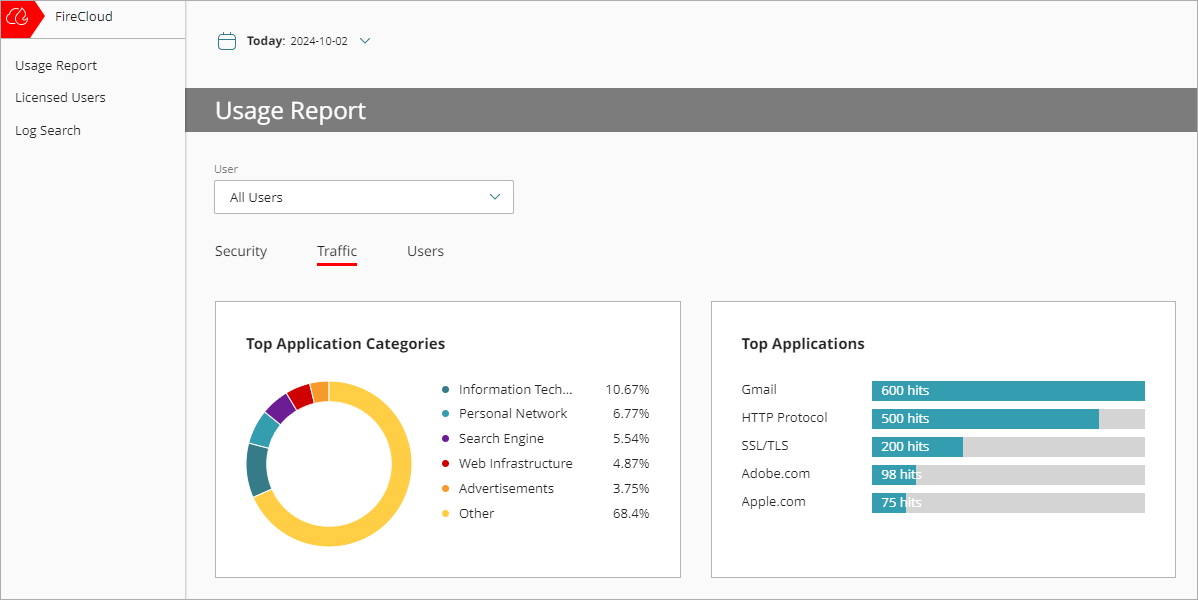Click the Information Tech legend dot
The height and width of the screenshot is (600, 1198).
click(445, 390)
